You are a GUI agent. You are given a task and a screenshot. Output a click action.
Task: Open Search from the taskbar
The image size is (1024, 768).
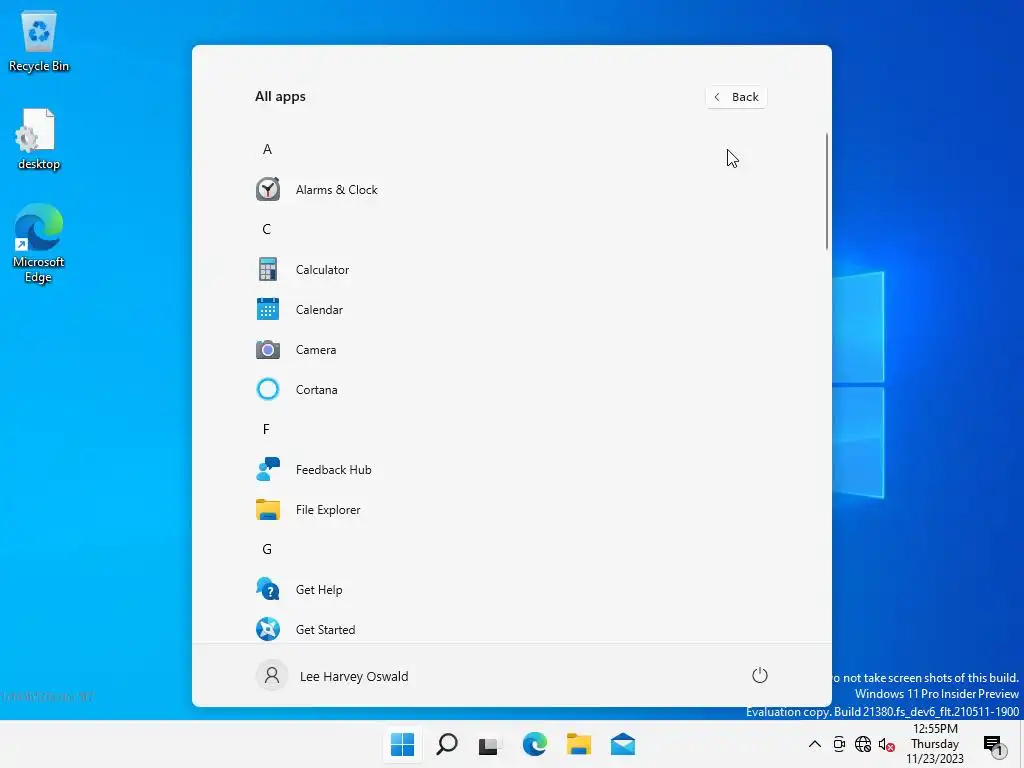point(447,744)
